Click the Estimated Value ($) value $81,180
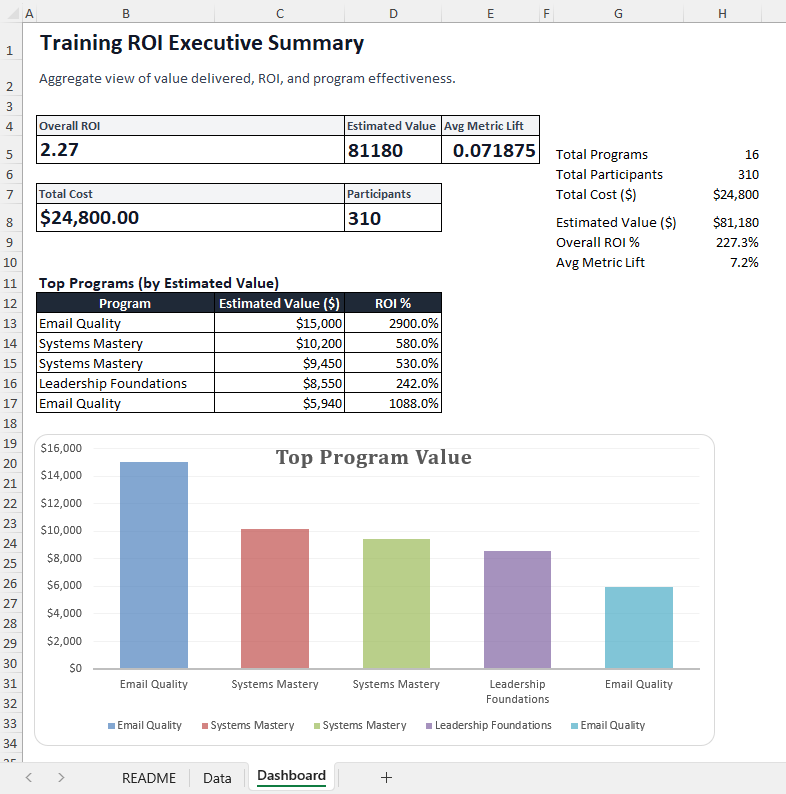 [x=735, y=223]
